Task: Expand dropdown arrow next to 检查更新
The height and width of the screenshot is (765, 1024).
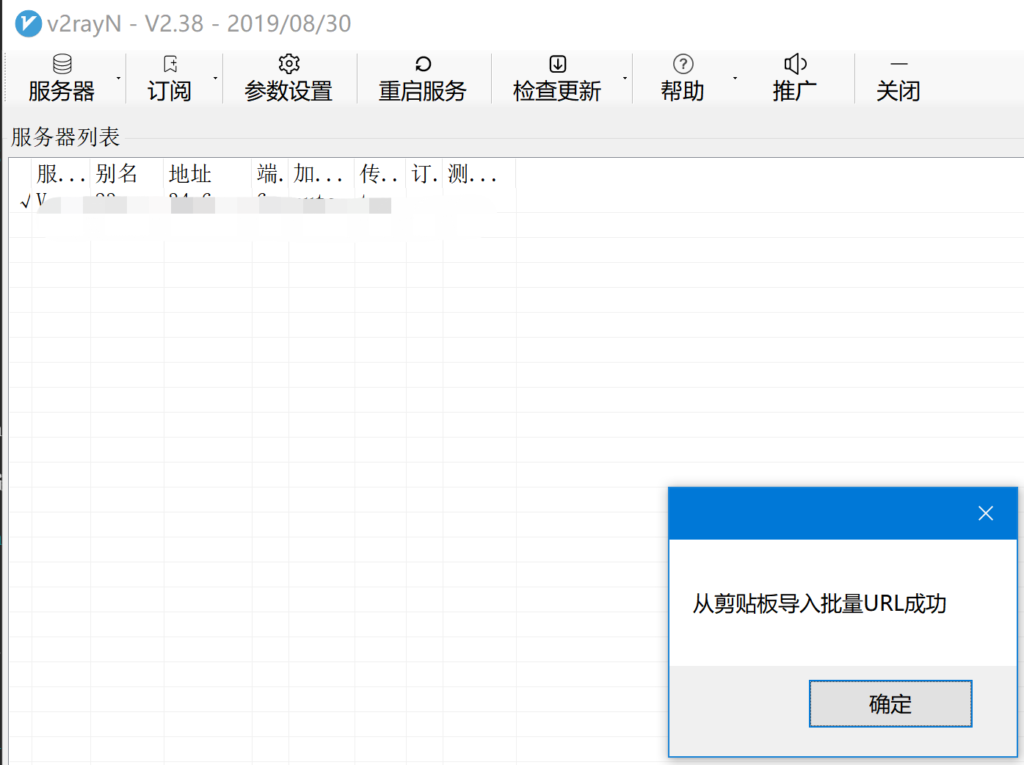Action: tap(625, 78)
